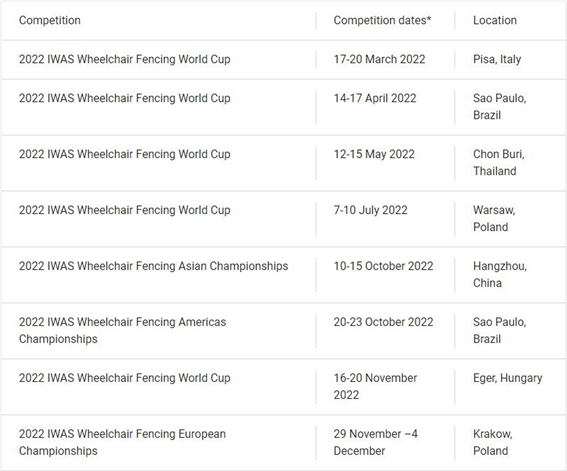
Task: Click the 16-20 November 2022 date
Action: (375, 386)
